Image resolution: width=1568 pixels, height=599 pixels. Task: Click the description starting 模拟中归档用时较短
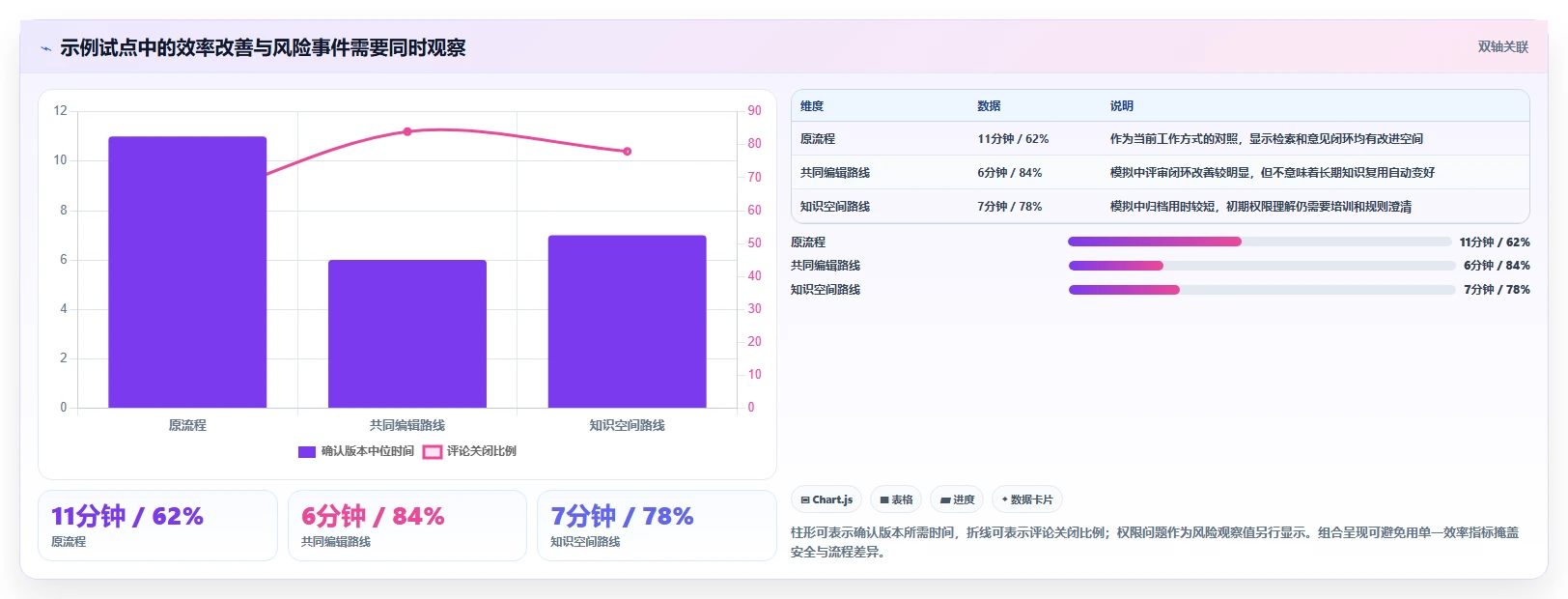[1261, 207]
